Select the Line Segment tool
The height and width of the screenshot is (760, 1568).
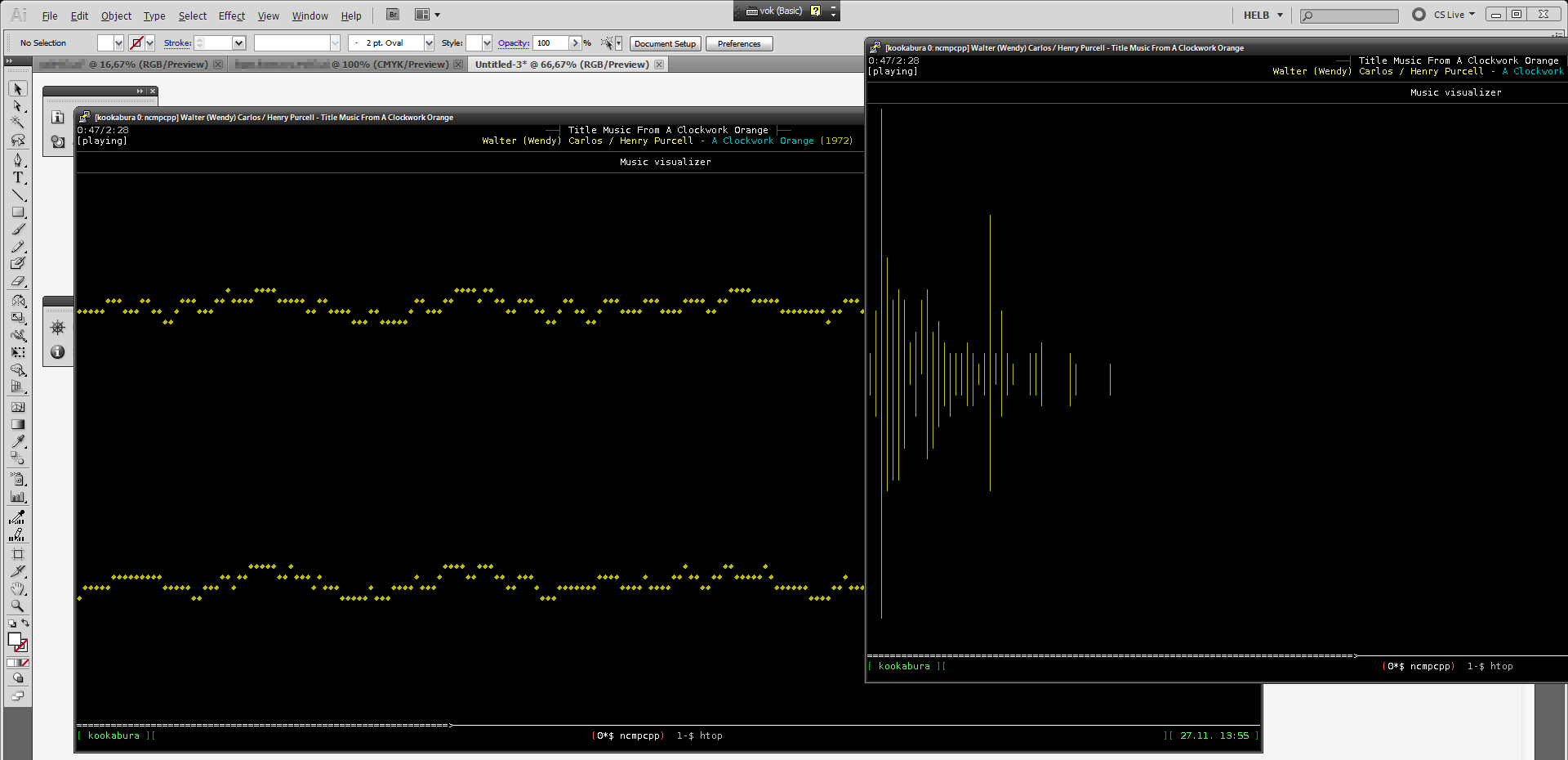pos(18,194)
